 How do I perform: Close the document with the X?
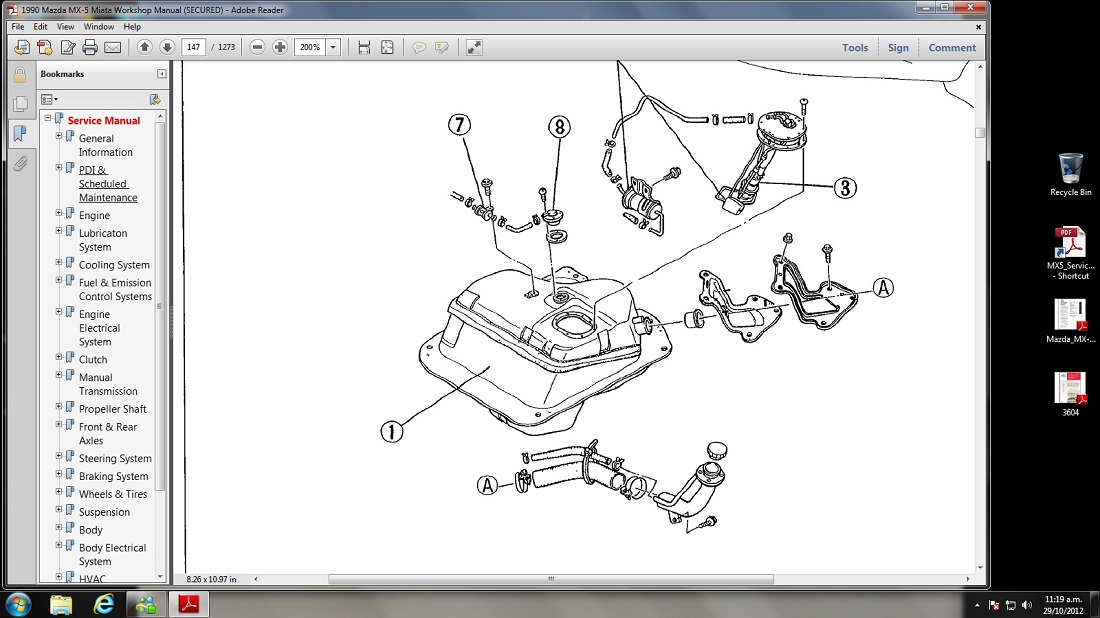(979, 27)
